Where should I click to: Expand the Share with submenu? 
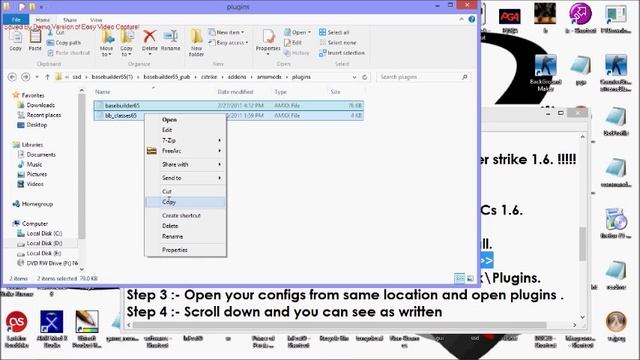[x=186, y=164]
